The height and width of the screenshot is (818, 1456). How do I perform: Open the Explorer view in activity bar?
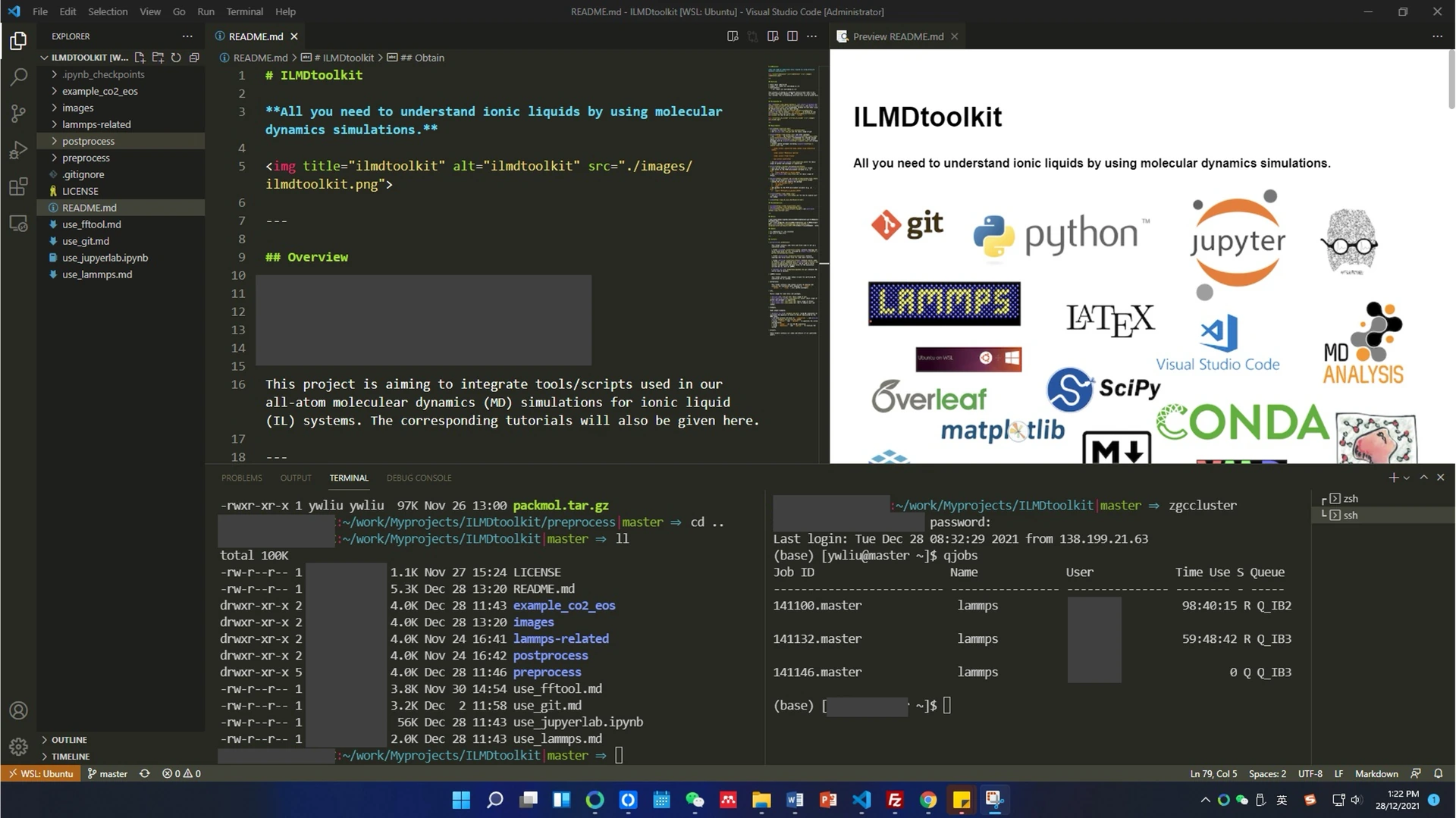pyautogui.click(x=18, y=41)
